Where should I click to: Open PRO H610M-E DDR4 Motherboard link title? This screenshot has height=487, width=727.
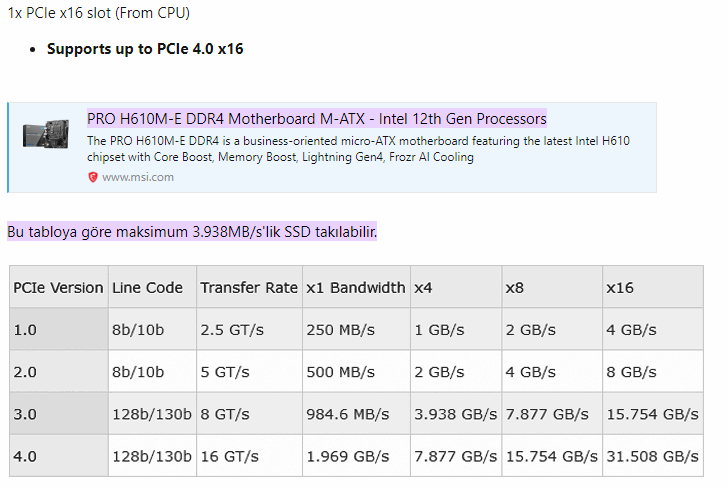[x=317, y=119]
